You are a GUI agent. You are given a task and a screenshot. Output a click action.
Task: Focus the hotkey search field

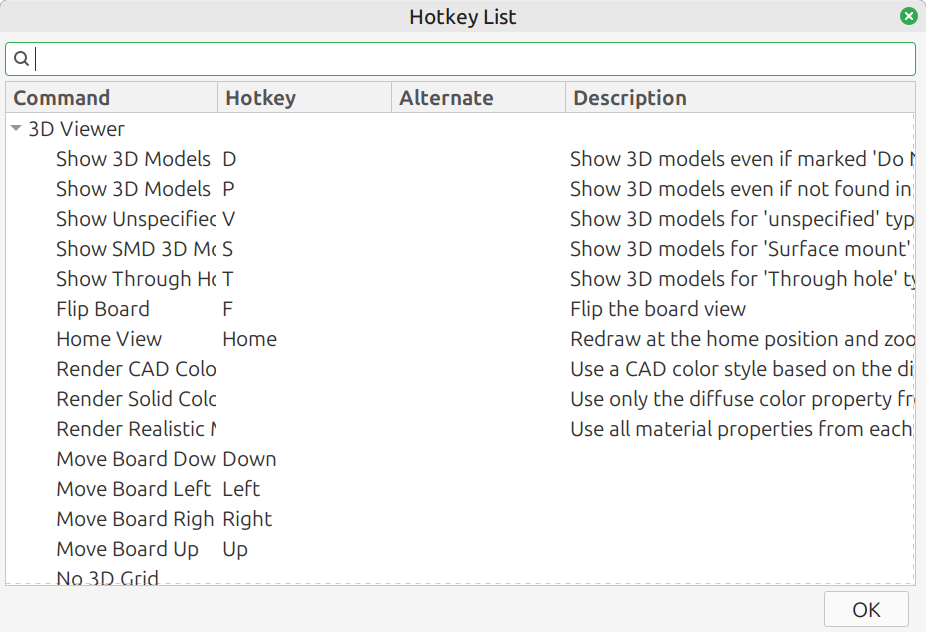click(461, 59)
